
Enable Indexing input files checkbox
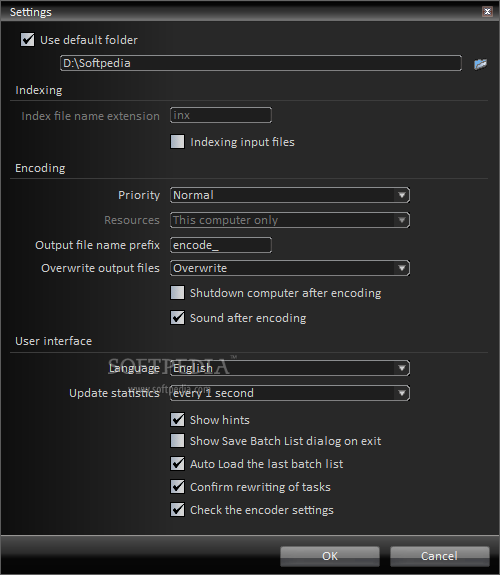point(178,142)
